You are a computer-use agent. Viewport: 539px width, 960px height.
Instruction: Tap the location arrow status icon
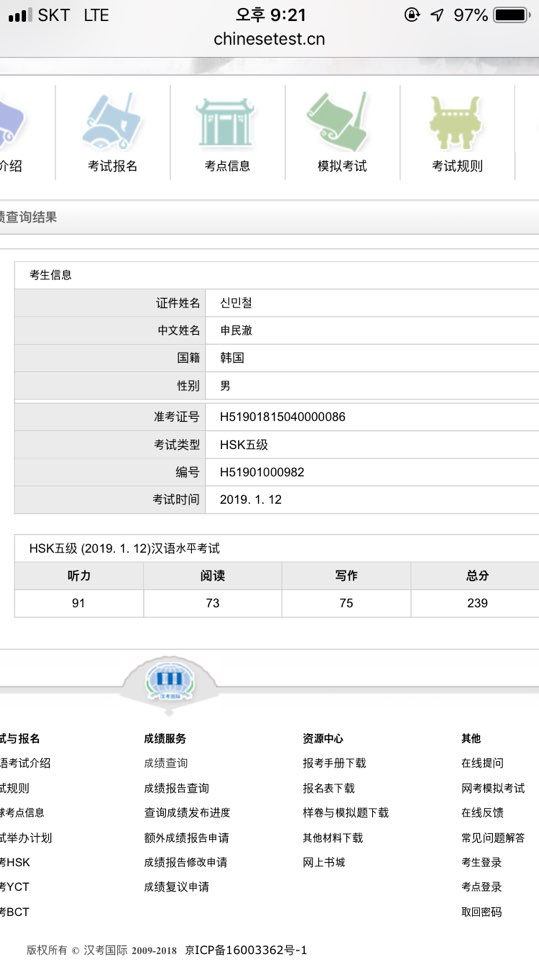437,15
